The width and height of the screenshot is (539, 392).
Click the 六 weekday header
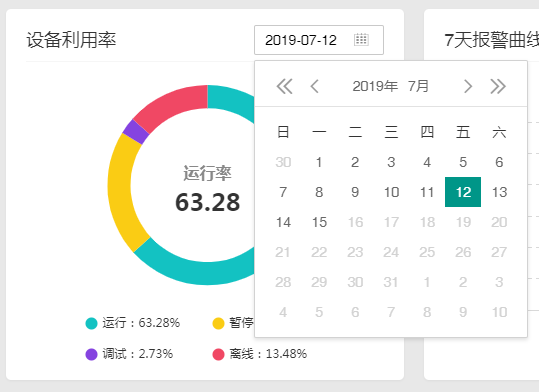[x=499, y=132]
